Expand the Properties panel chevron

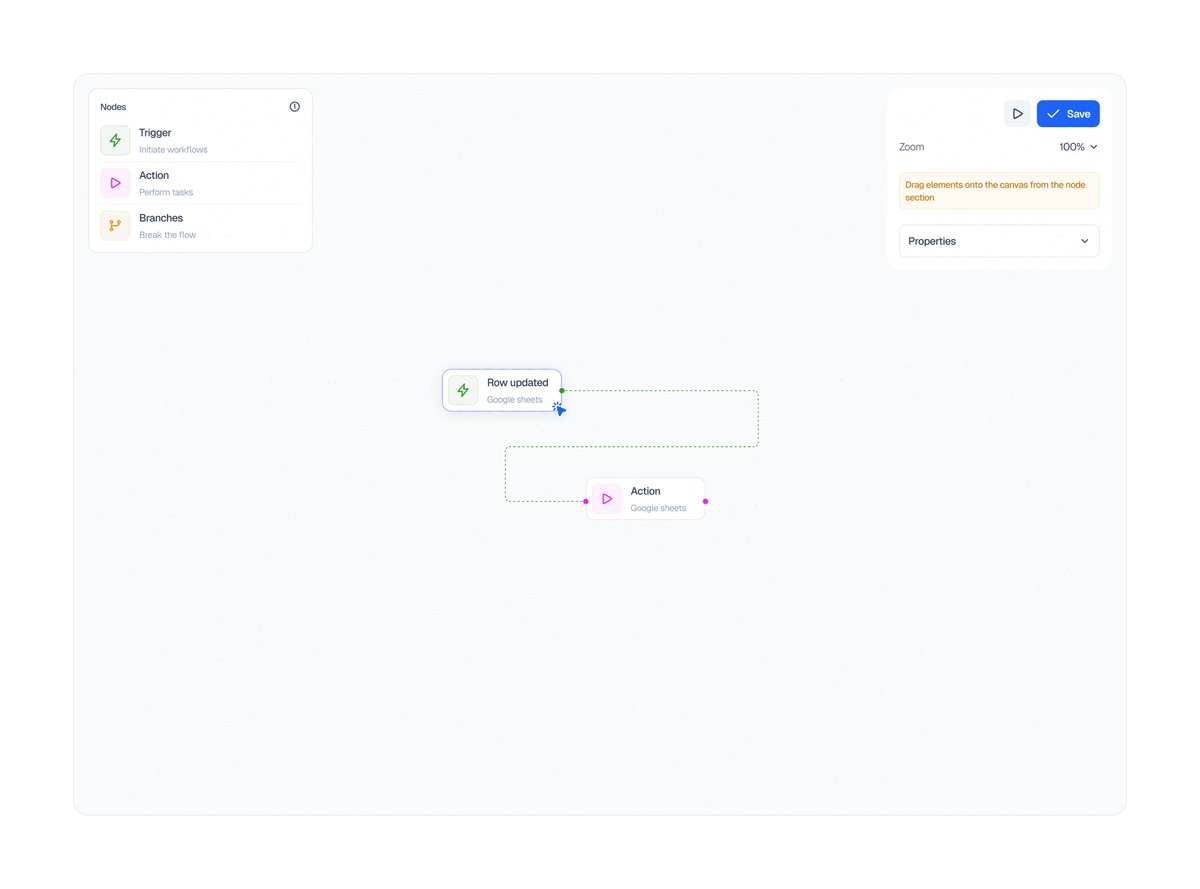1084,240
